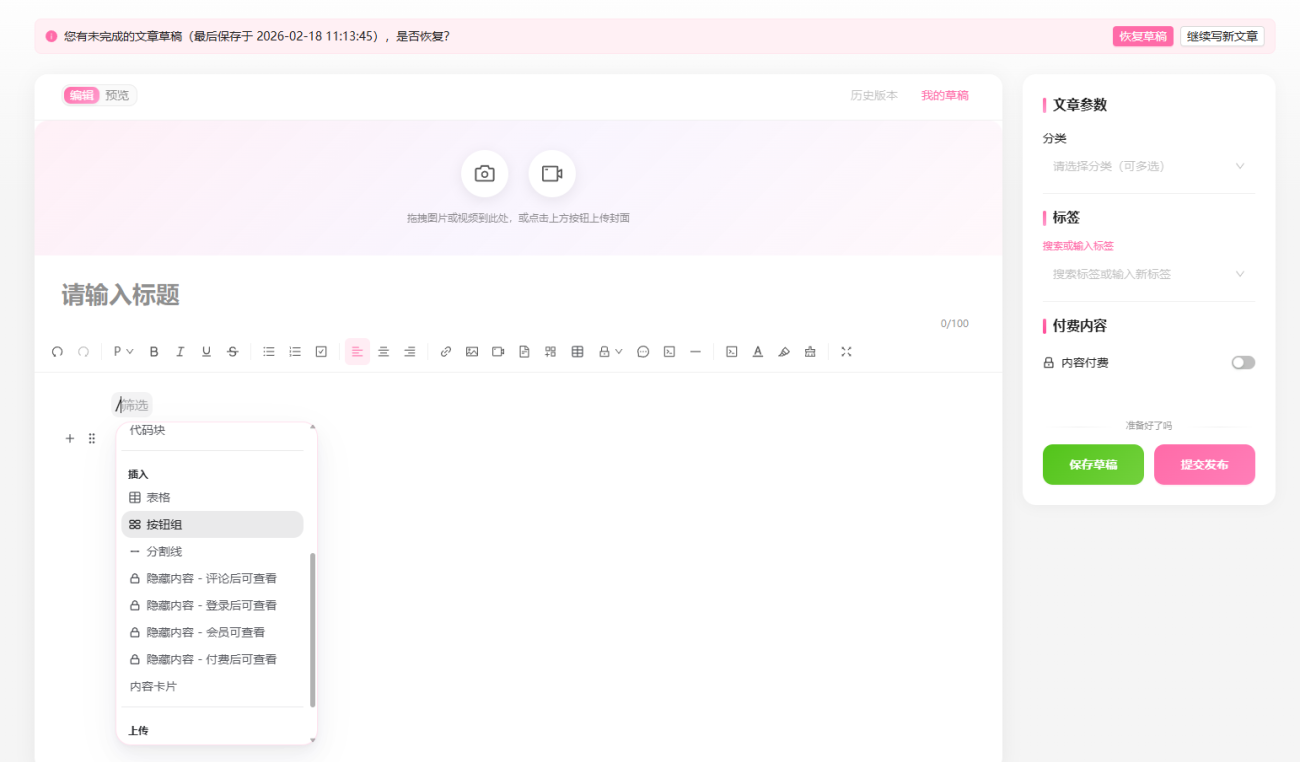
Task: Switch the editor to 预览 mode
Action: coord(117,96)
